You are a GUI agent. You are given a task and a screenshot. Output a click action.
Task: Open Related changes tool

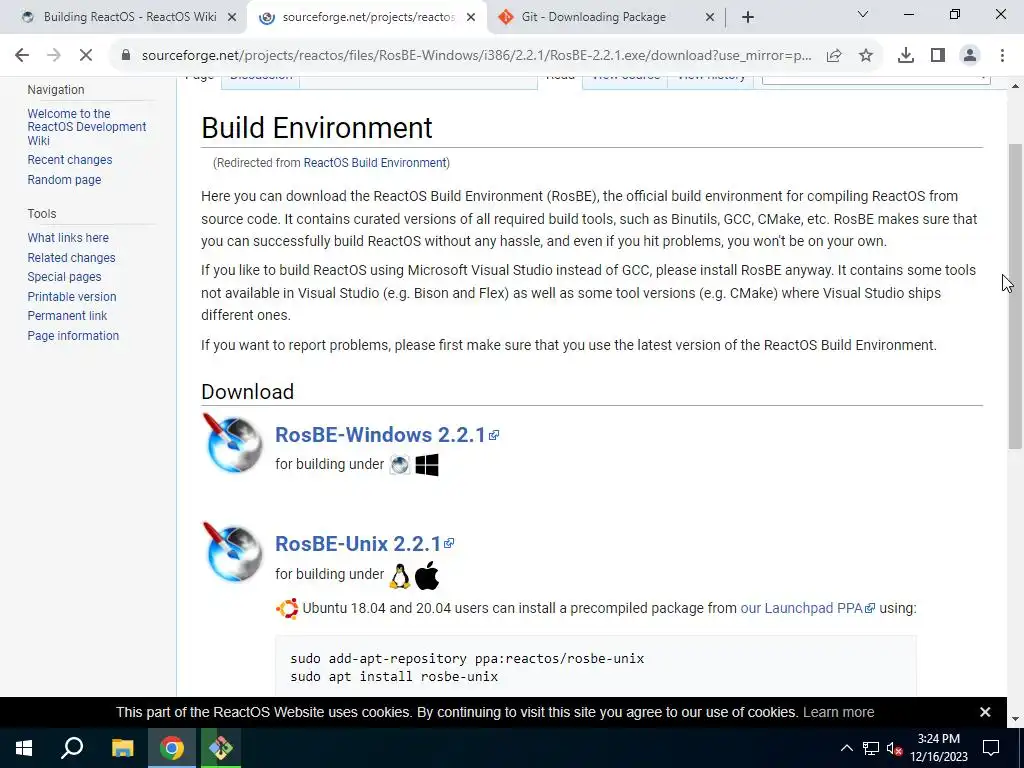click(x=71, y=257)
